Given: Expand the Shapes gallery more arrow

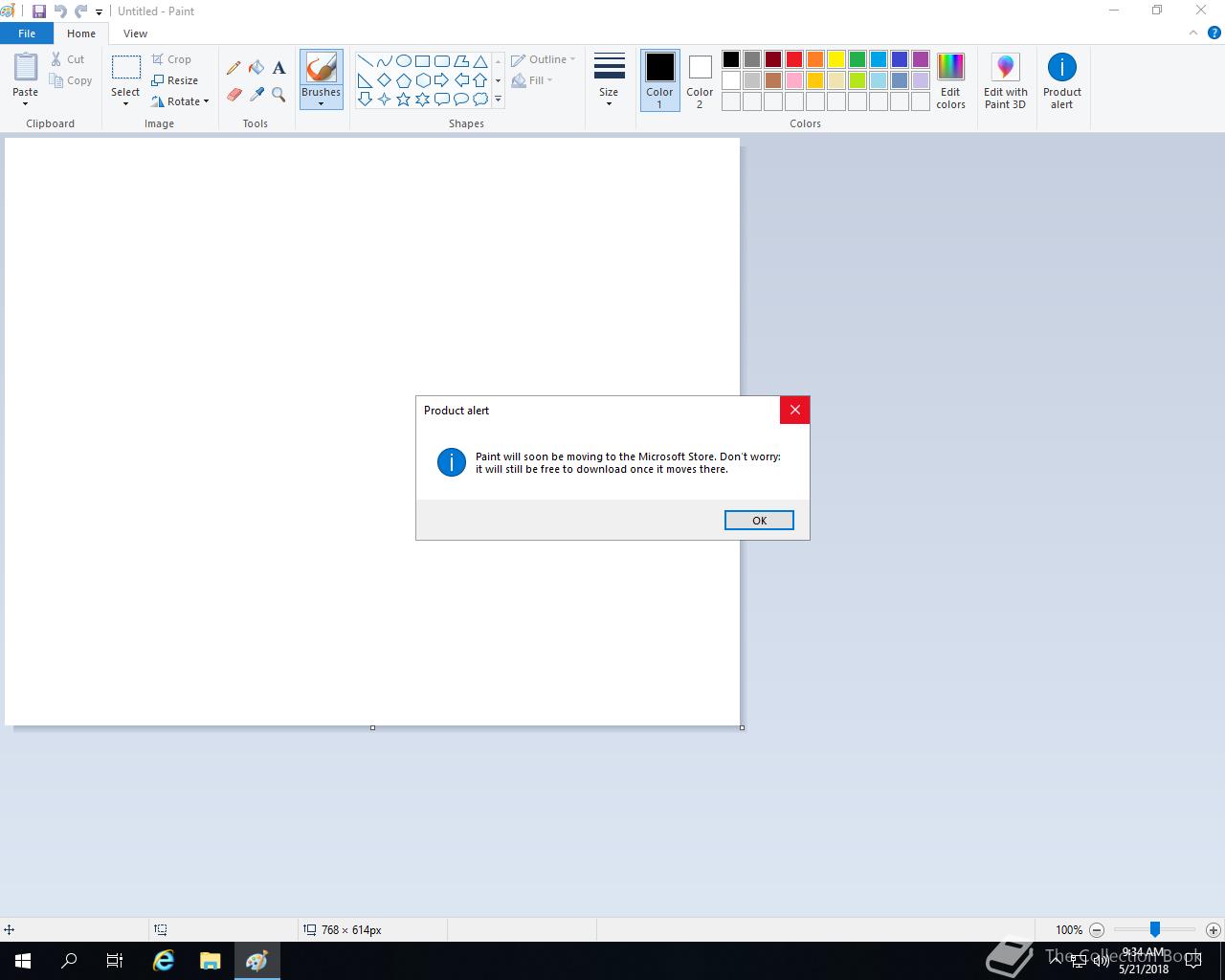Looking at the screenshot, I should tap(498, 99).
